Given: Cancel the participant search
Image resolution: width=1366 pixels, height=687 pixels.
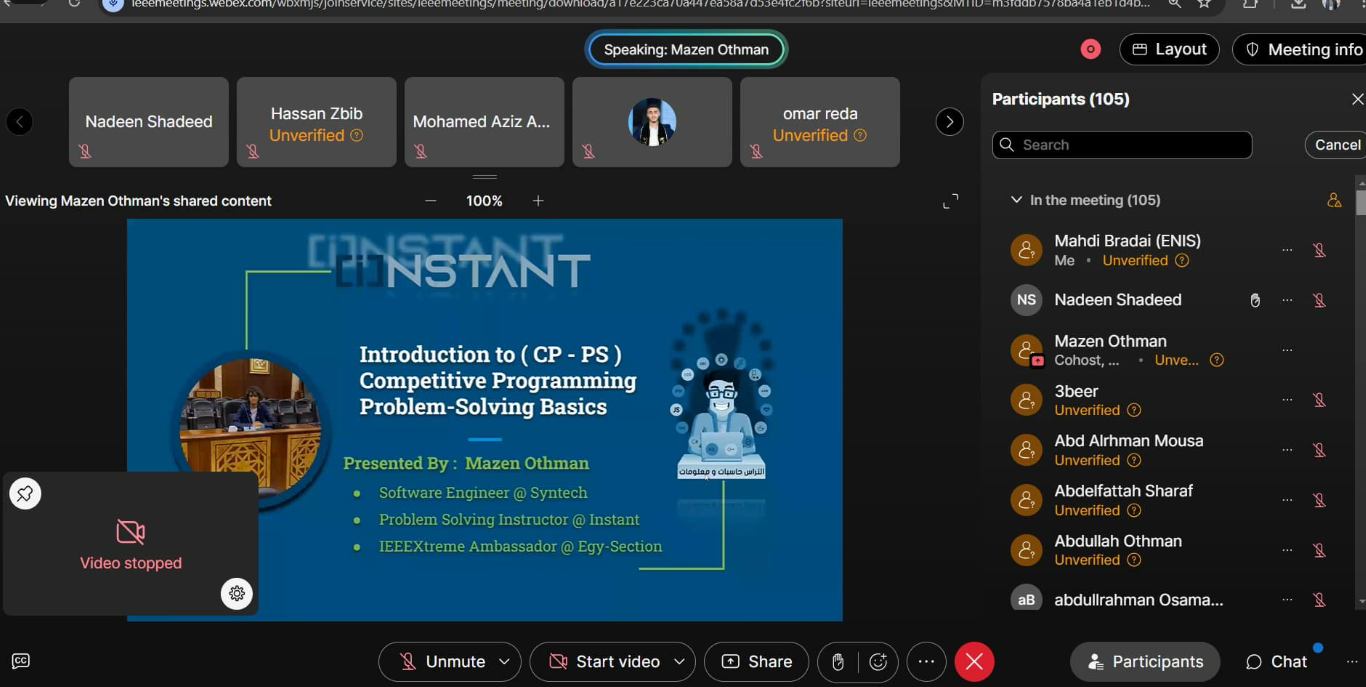Looking at the screenshot, I should point(1337,145).
